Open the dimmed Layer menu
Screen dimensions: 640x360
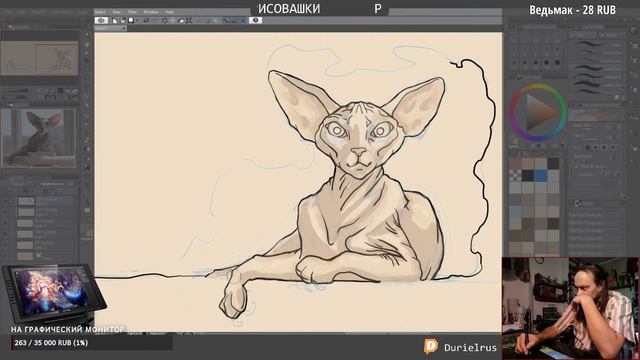(x=83, y=12)
